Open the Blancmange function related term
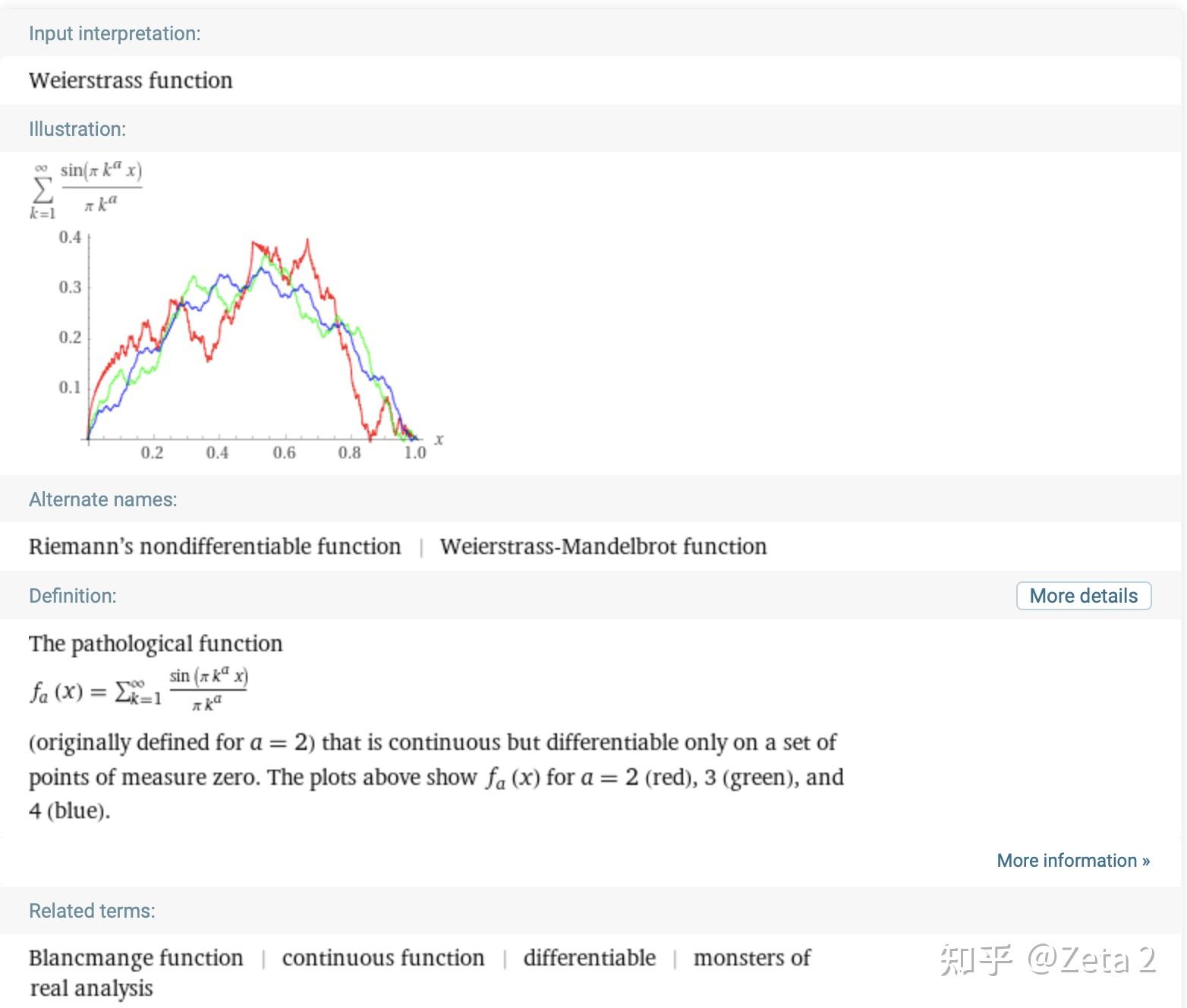This screenshot has height=1008, width=1187. tap(136, 958)
